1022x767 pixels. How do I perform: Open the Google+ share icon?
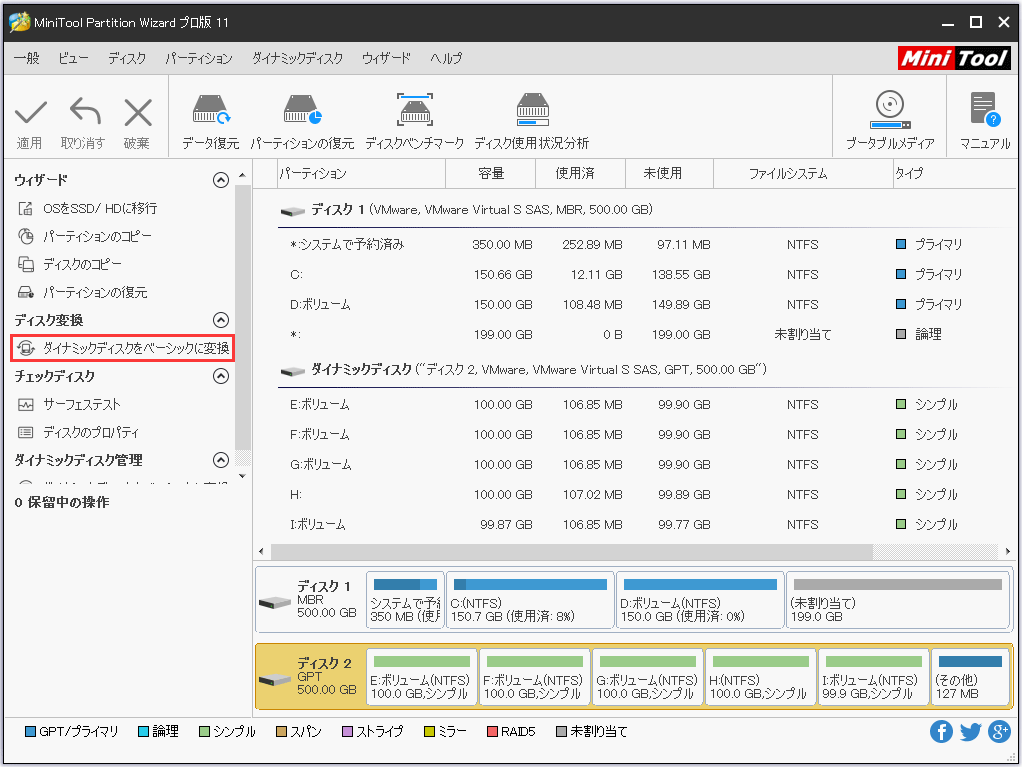(x=999, y=732)
